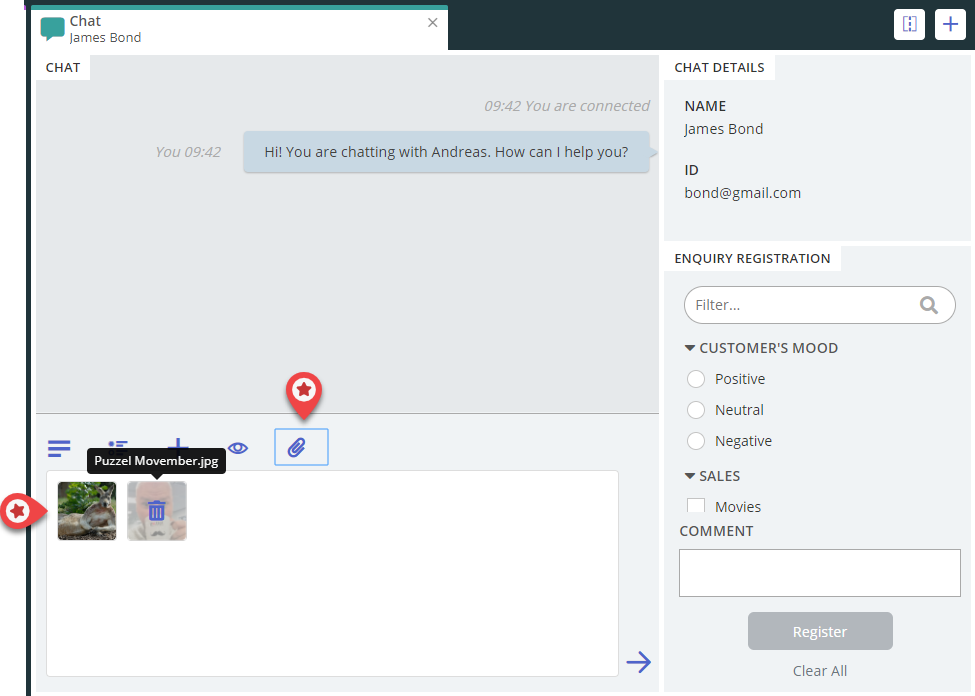Send the message with the arrow icon
Image resolution: width=975 pixels, height=696 pixels.
(638, 662)
